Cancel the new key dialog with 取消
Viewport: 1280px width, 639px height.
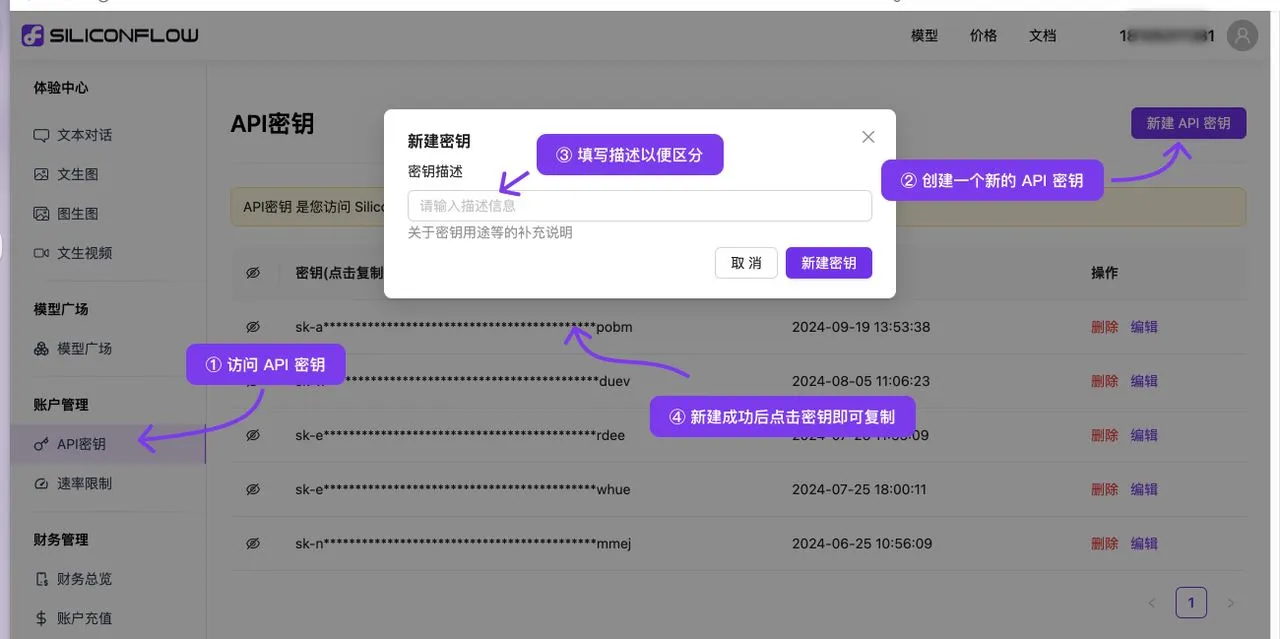tap(745, 262)
